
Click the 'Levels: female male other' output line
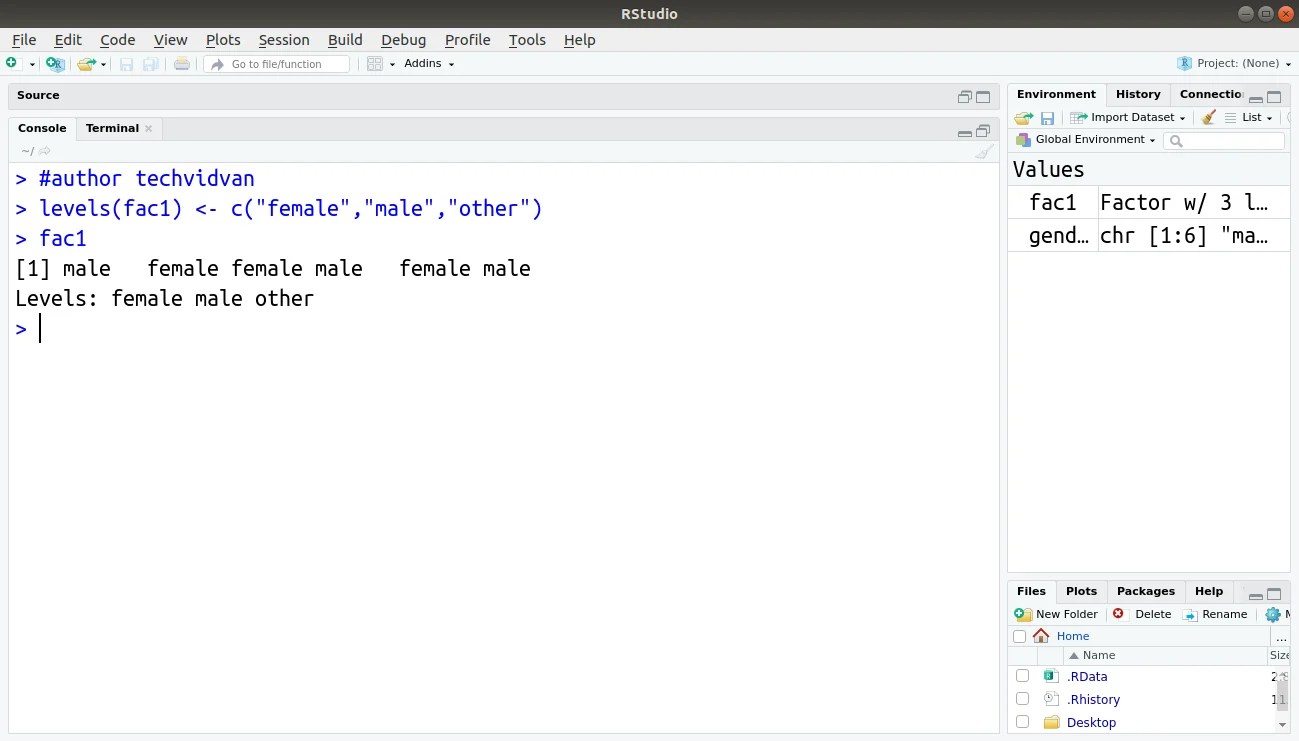[164, 299]
